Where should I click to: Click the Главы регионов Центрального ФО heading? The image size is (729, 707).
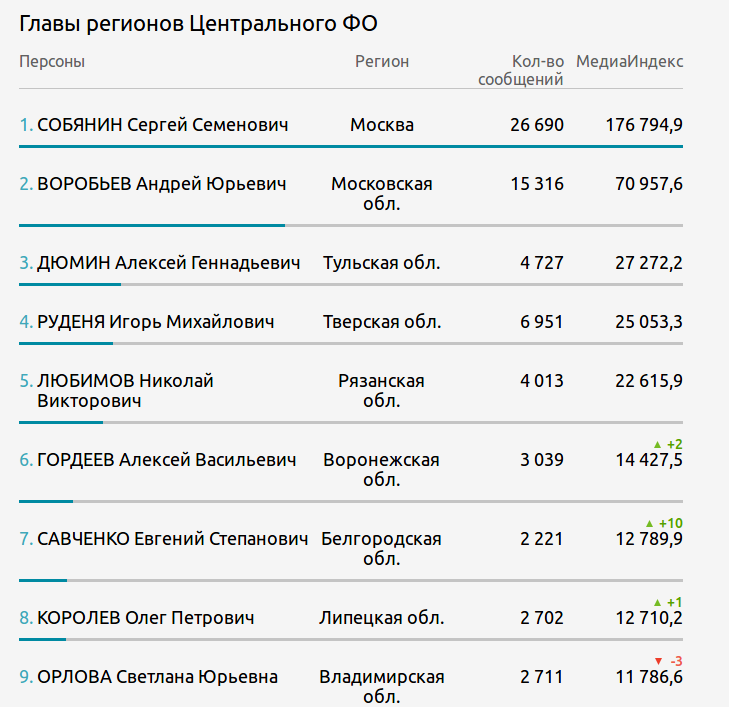[198, 24]
